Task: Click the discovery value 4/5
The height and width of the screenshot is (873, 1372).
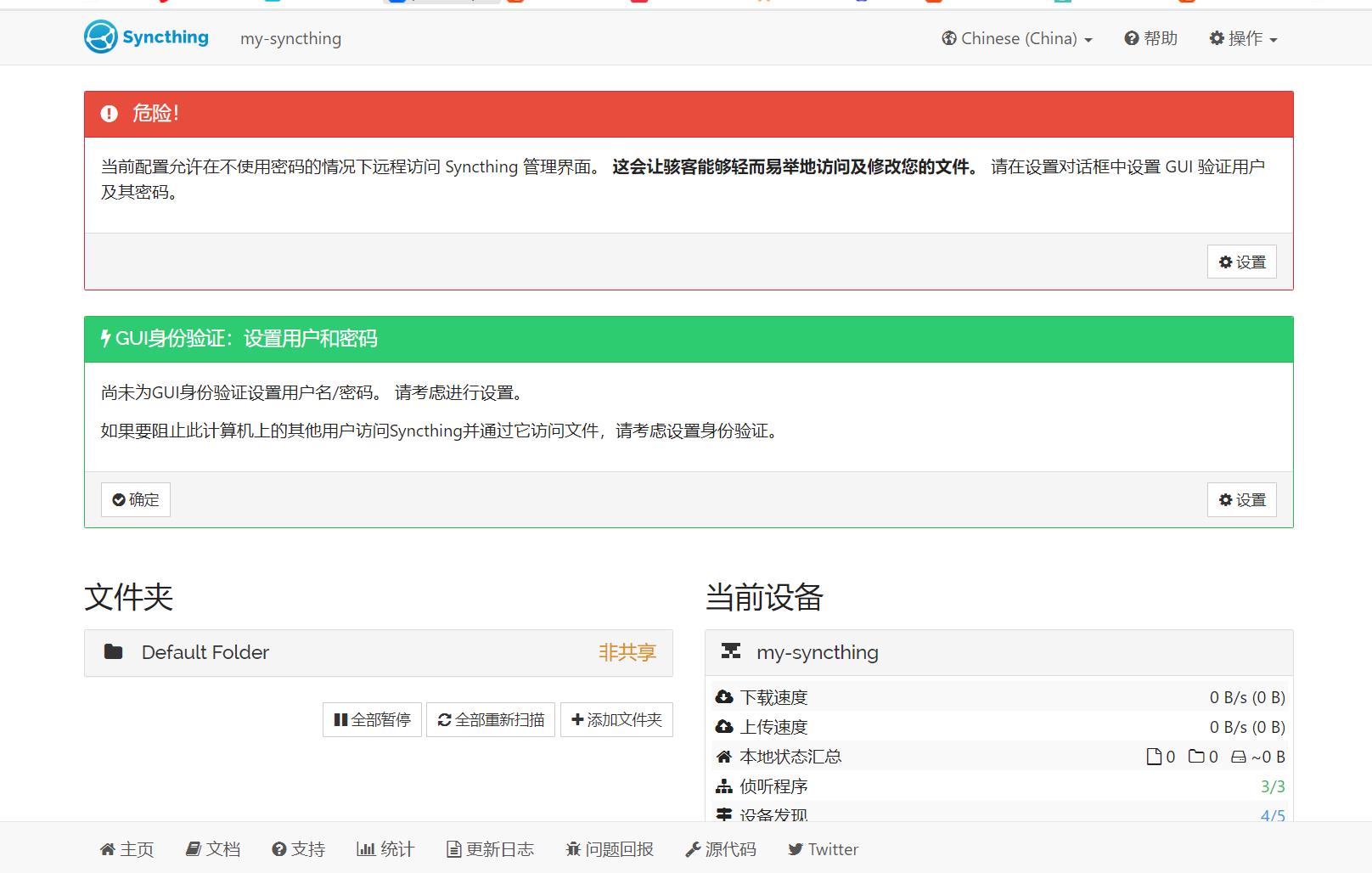Action: tap(1273, 815)
